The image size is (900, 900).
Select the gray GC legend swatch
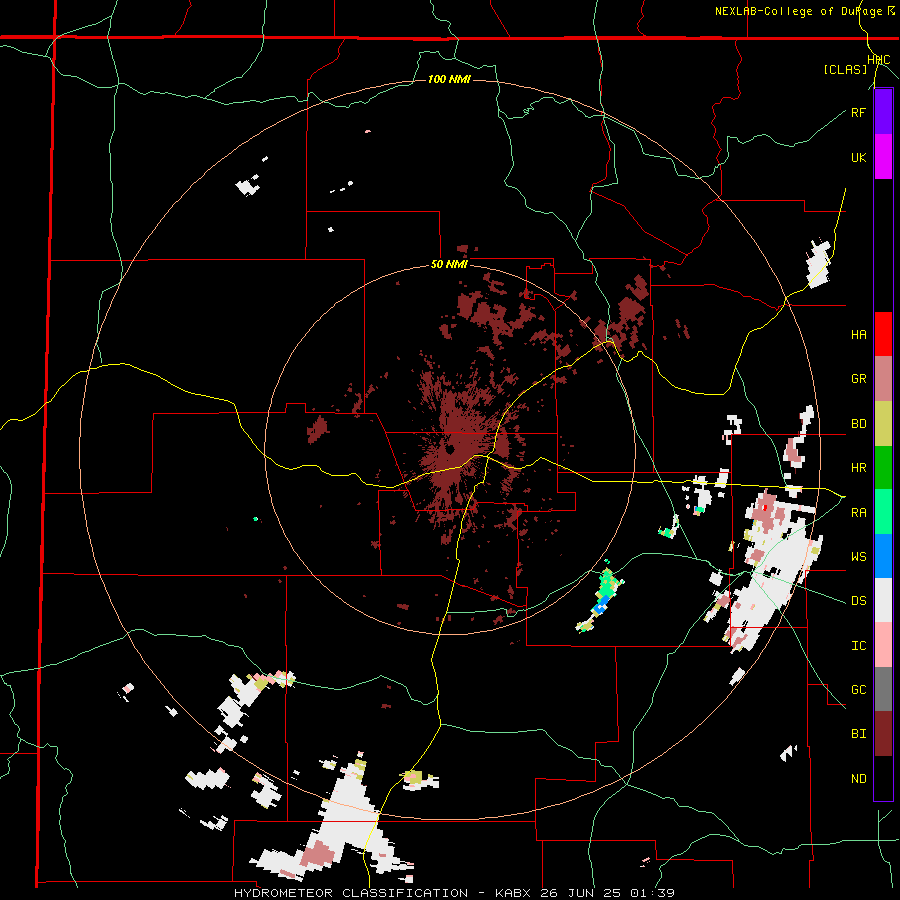pyautogui.click(x=883, y=689)
